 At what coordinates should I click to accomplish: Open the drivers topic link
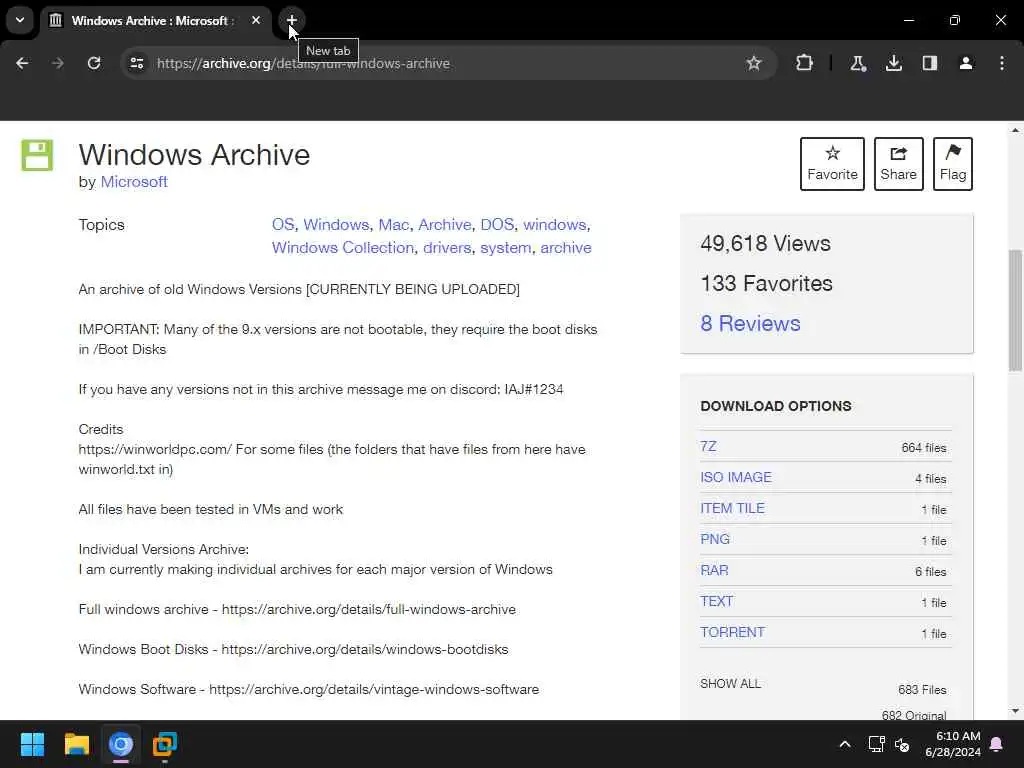447,248
